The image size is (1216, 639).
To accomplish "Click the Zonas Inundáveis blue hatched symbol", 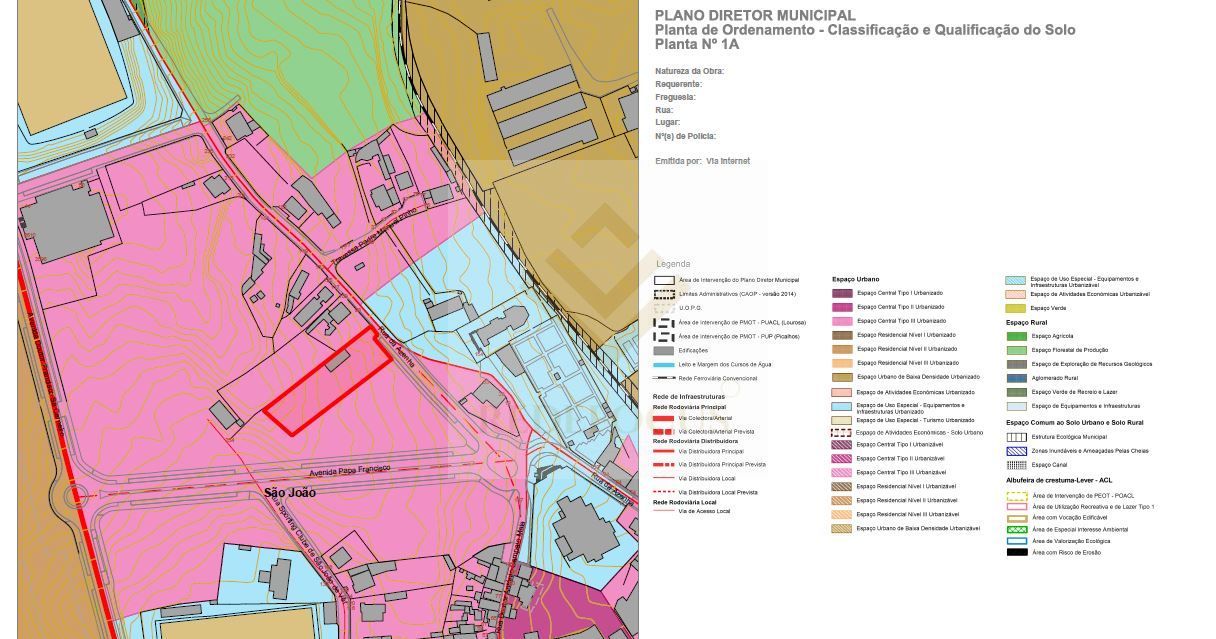I will [x=1016, y=451].
